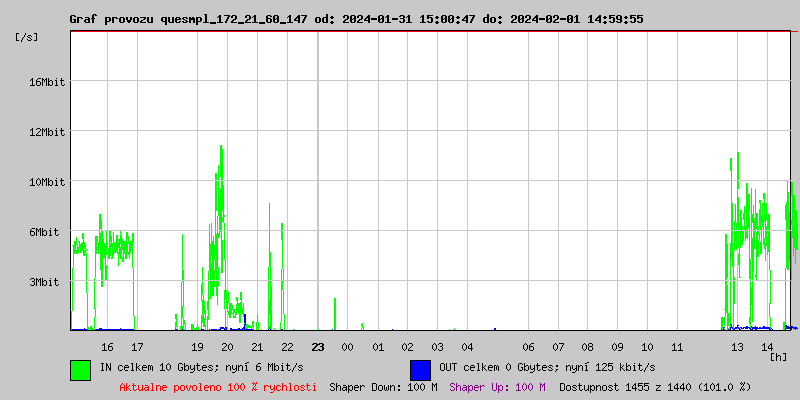This screenshot has height=400, width=800.
Task: Click the green IN legend color box
Action: point(81,370)
